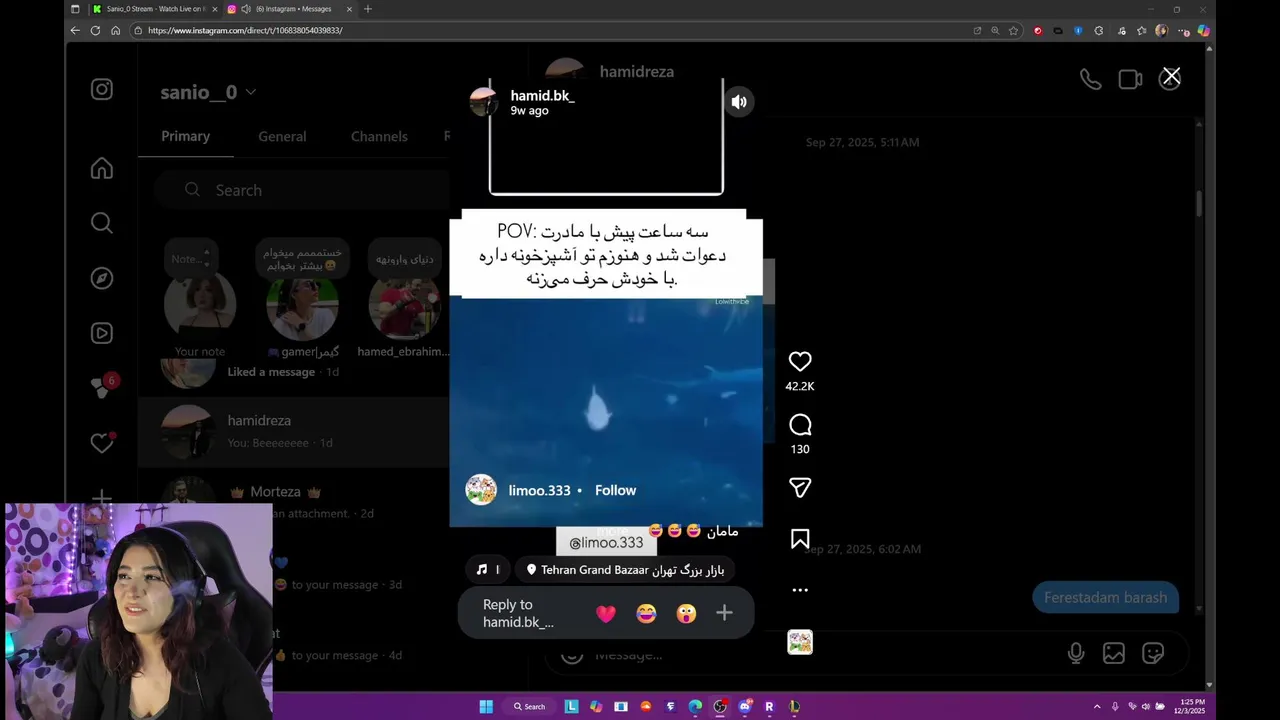Start audio call with hamidreza
The width and height of the screenshot is (1280, 720).
coord(1090,80)
